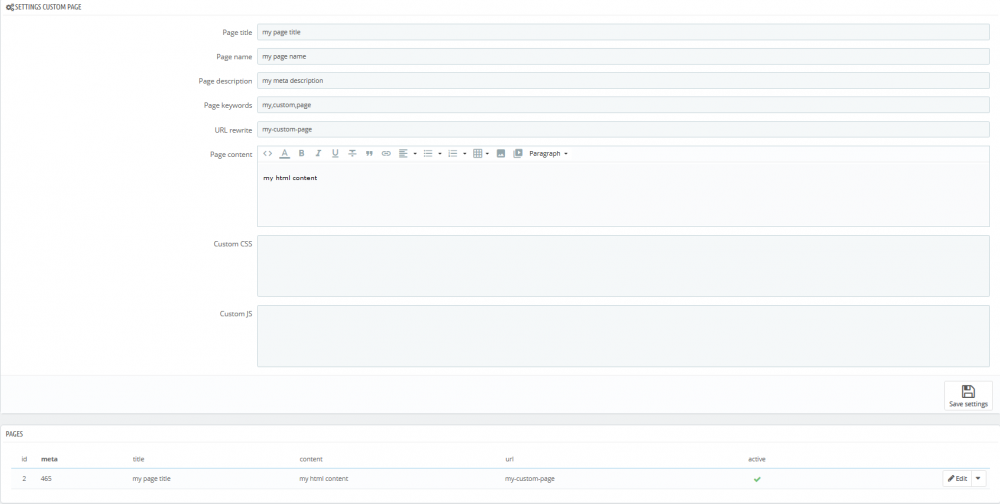Click the title column header
Screen dimensions: 1000x504
tap(138, 459)
